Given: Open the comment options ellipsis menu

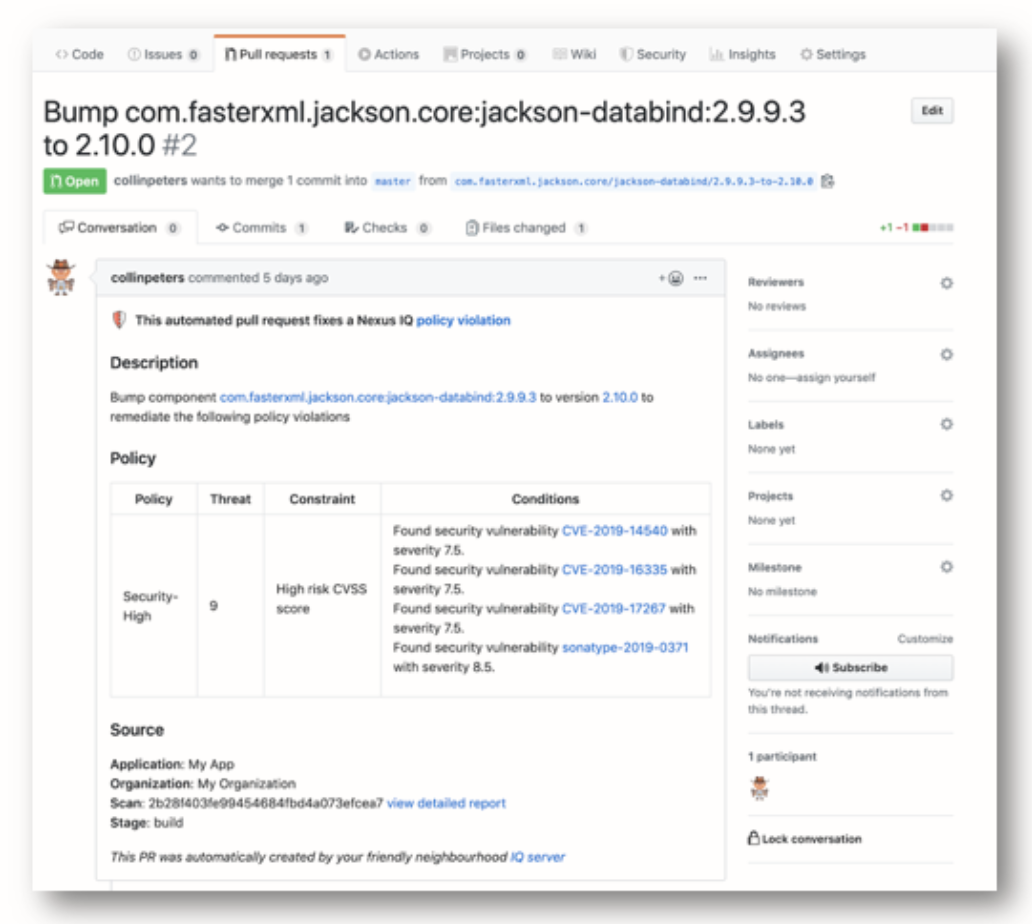Looking at the screenshot, I should [701, 278].
